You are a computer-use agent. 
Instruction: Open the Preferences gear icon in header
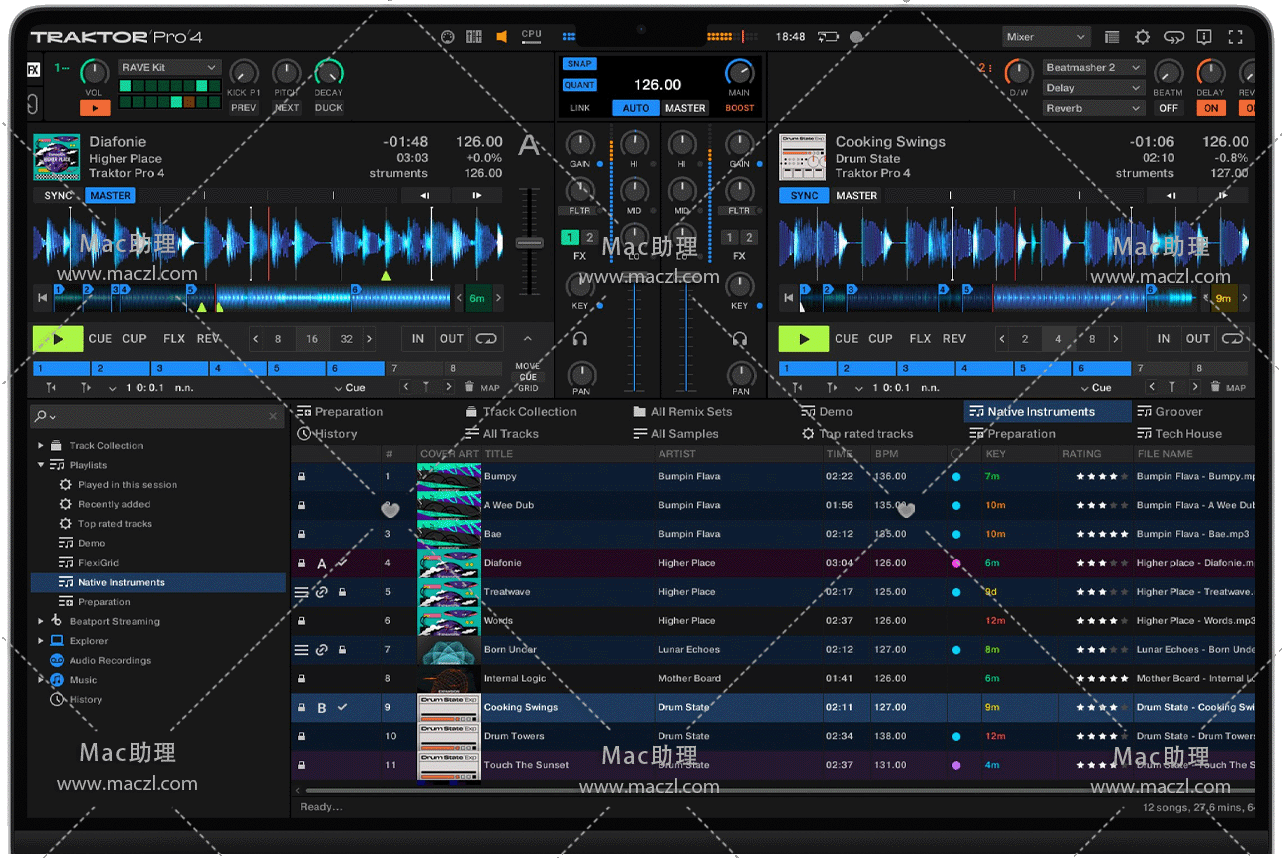click(1142, 37)
